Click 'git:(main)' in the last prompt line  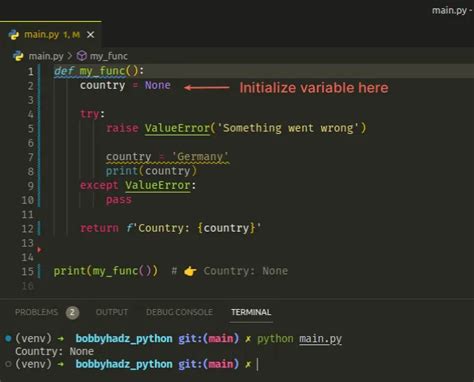(x=209, y=364)
